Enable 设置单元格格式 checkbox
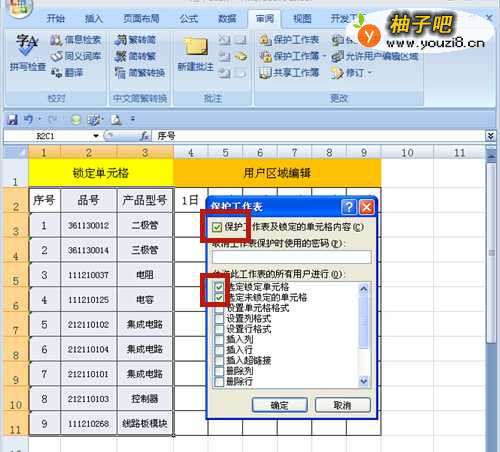Image resolution: width=500 pixels, height=452 pixels. (x=219, y=308)
